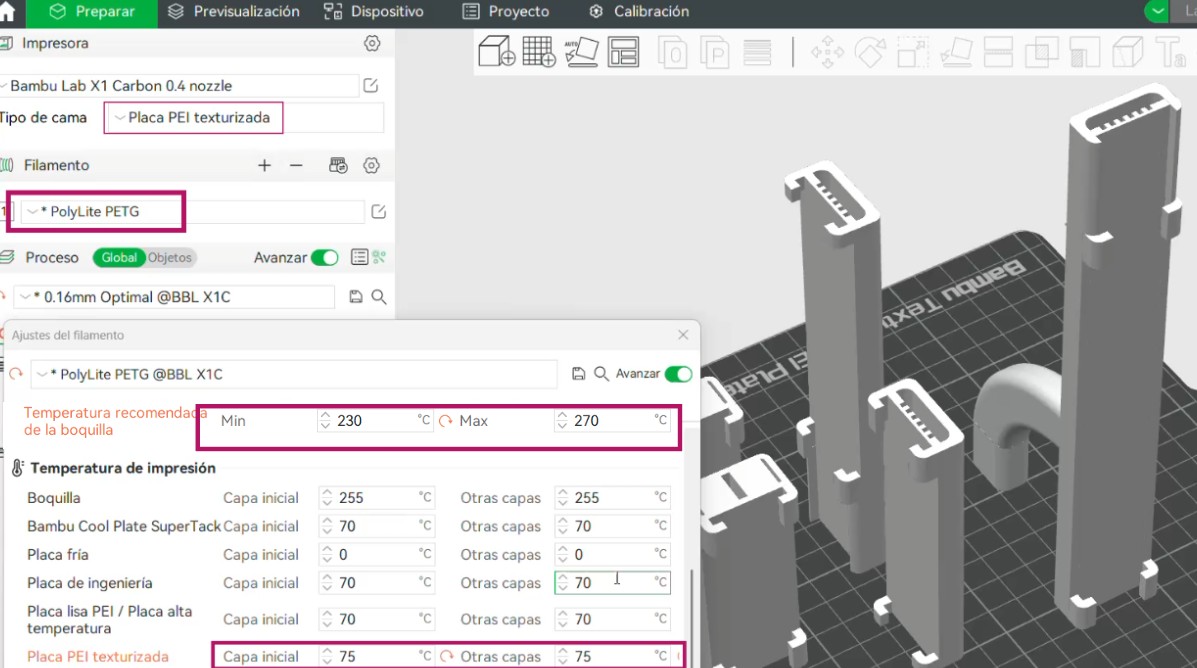The image size is (1197, 668).
Task: Open the Dispositivo tab
Action: coord(373,12)
